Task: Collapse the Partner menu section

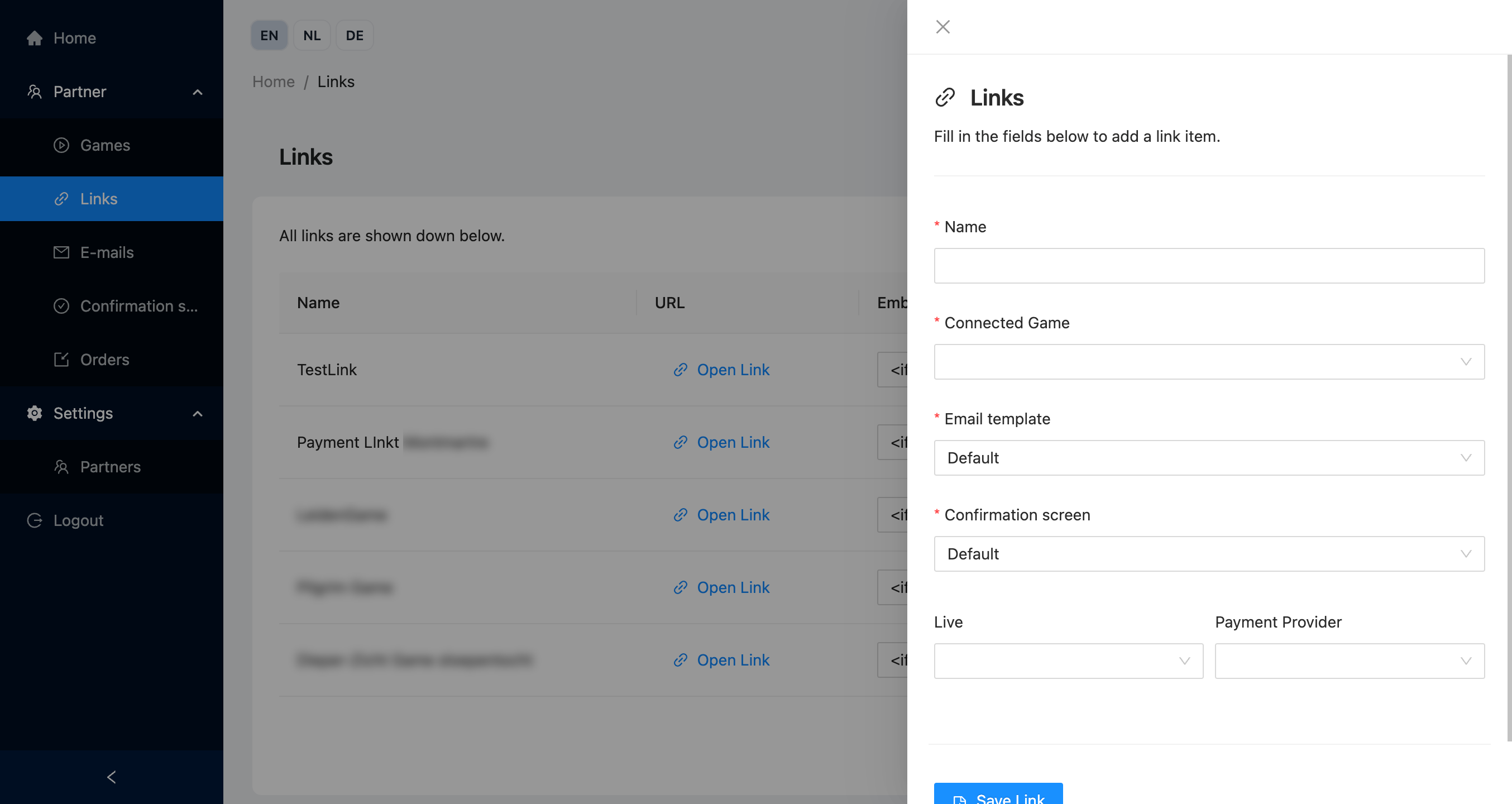Action: (x=198, y=92)
